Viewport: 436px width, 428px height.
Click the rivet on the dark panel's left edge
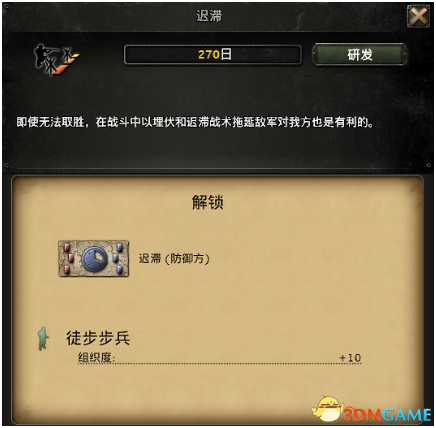point(7,165)
